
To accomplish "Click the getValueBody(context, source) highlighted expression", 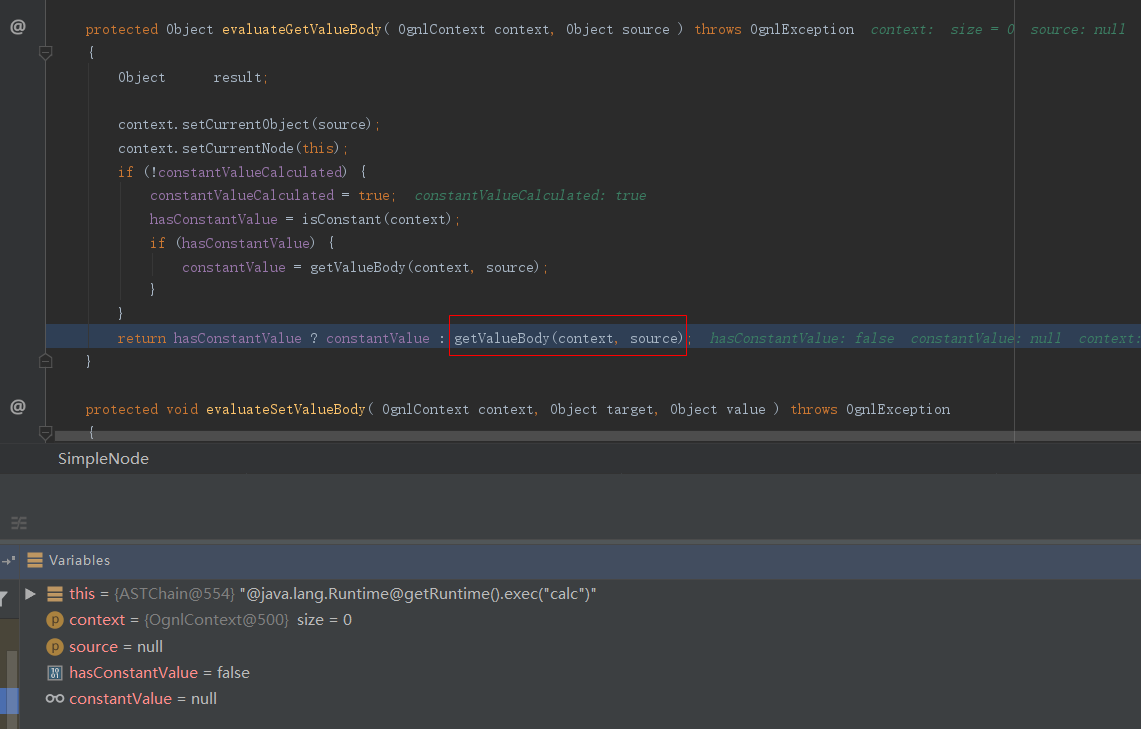I will click(x=567, y=338).
